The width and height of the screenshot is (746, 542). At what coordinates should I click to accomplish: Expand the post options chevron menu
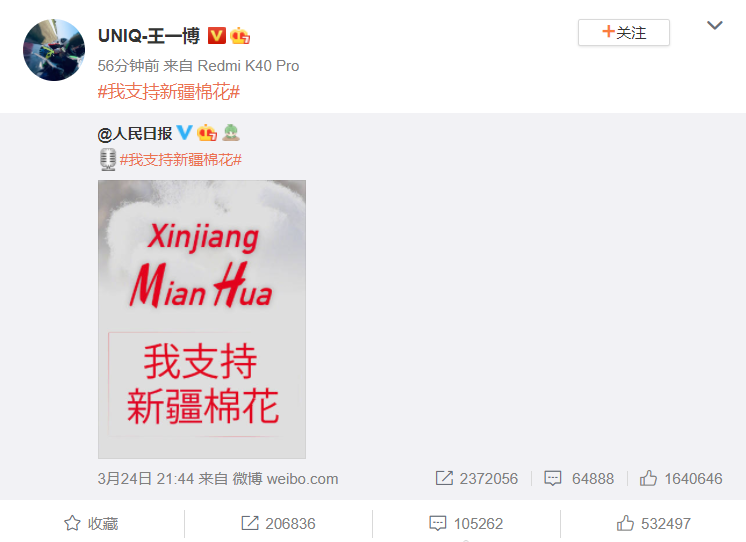coord(715,25)
